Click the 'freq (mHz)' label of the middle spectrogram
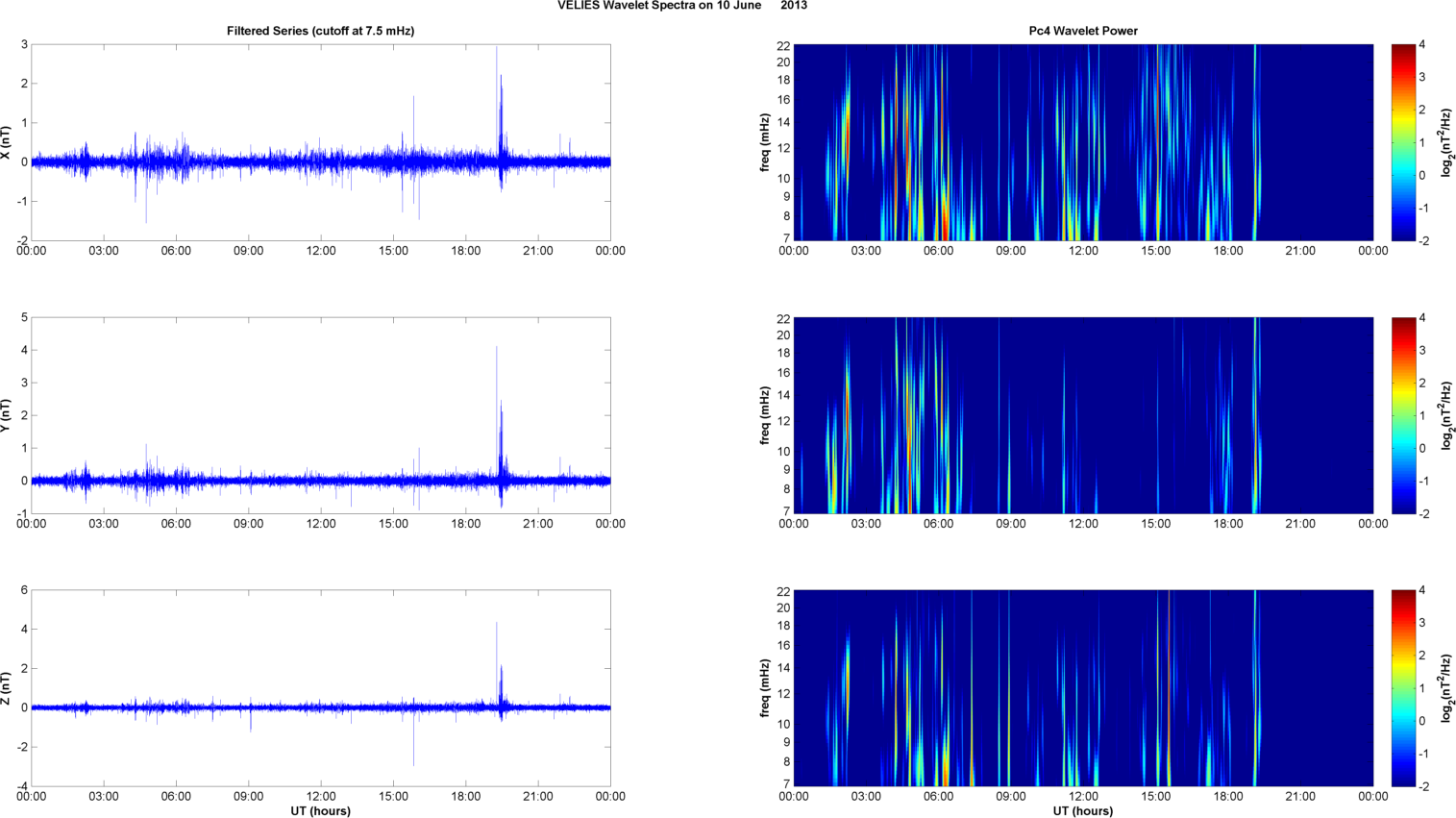This screenshot has width=1456, height=818. (x=765, y=415)
